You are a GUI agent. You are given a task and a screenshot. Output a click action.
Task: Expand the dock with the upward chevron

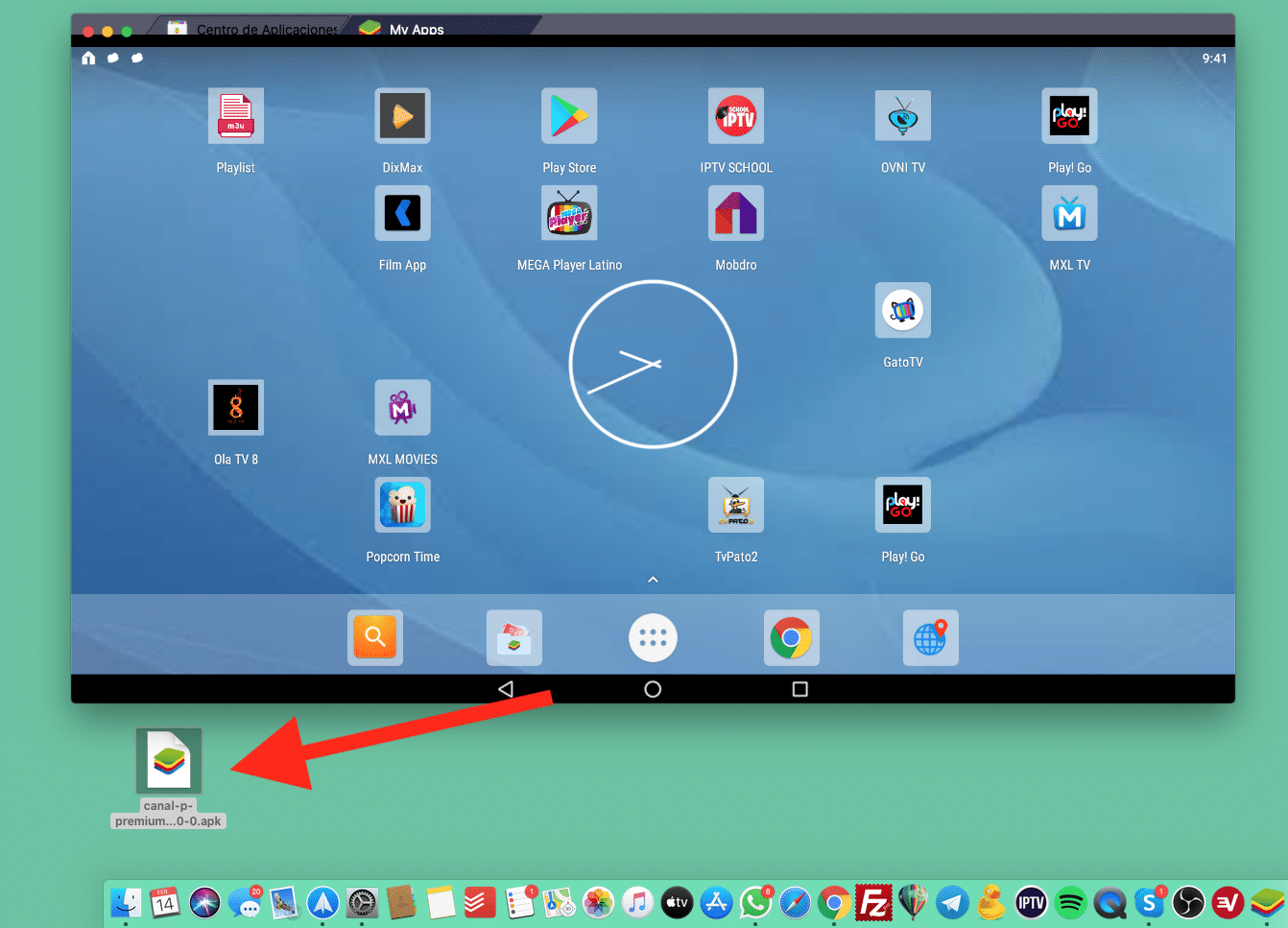[x=653, y=579]
